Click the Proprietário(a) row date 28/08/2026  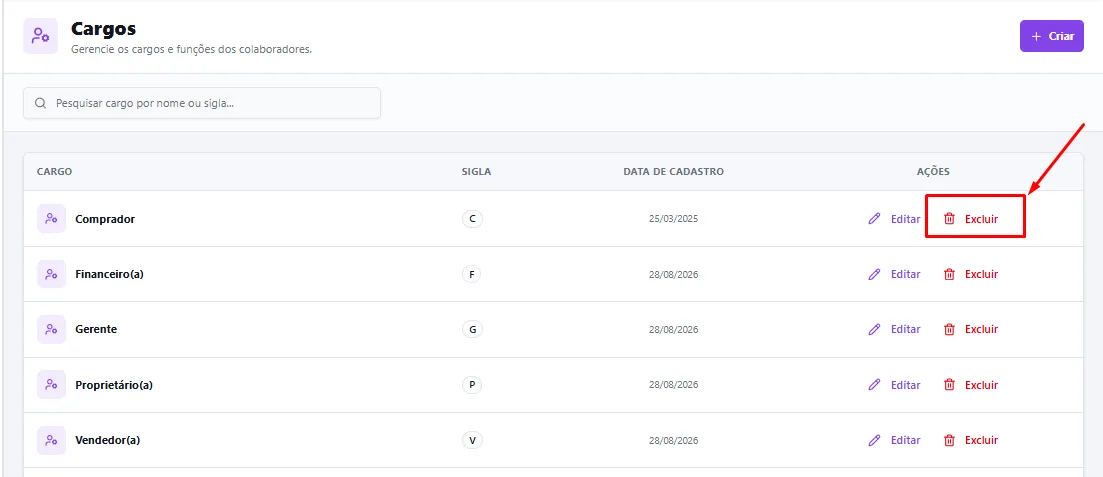673,385
